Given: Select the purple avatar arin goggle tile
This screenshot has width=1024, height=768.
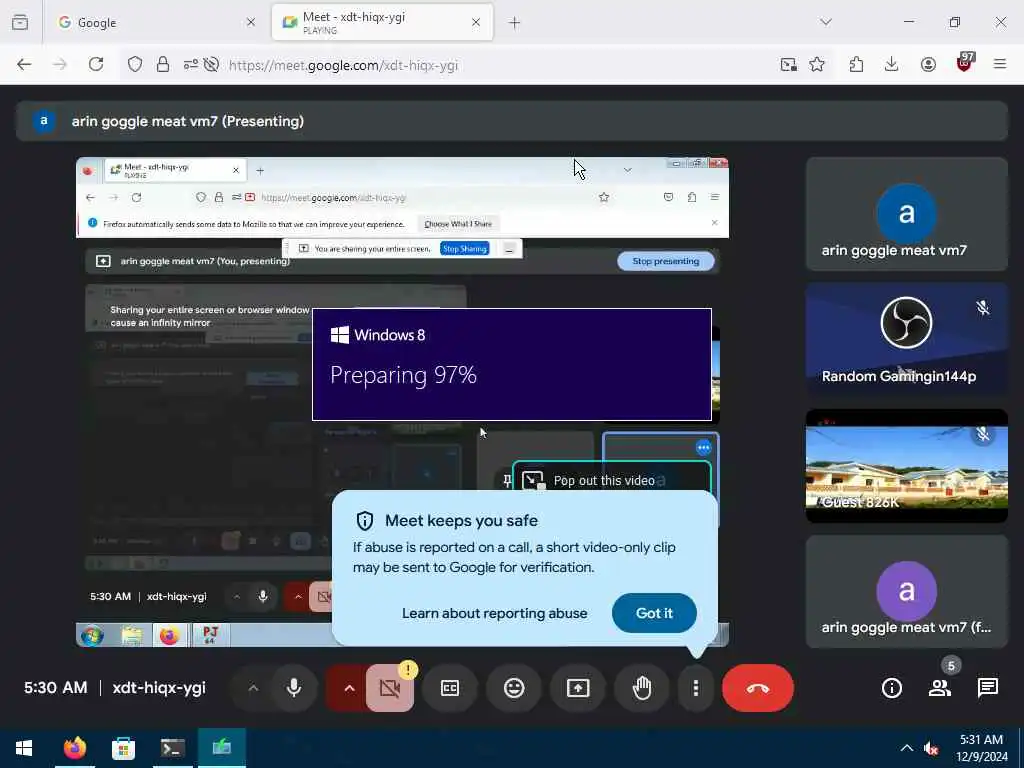Looking at the screenshot, I should (906, 592).
